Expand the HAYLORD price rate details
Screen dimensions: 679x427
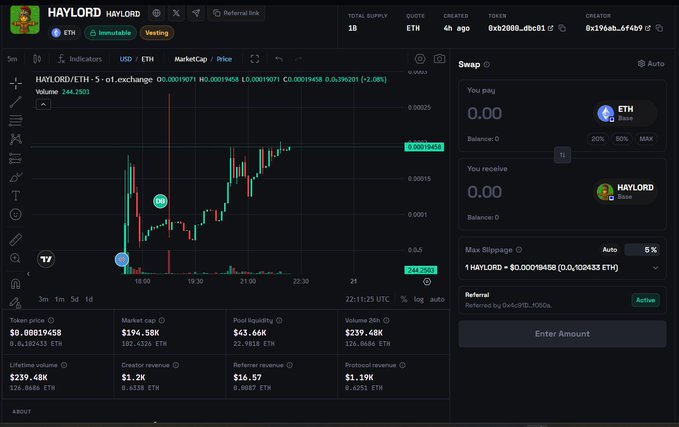(656, 268)
